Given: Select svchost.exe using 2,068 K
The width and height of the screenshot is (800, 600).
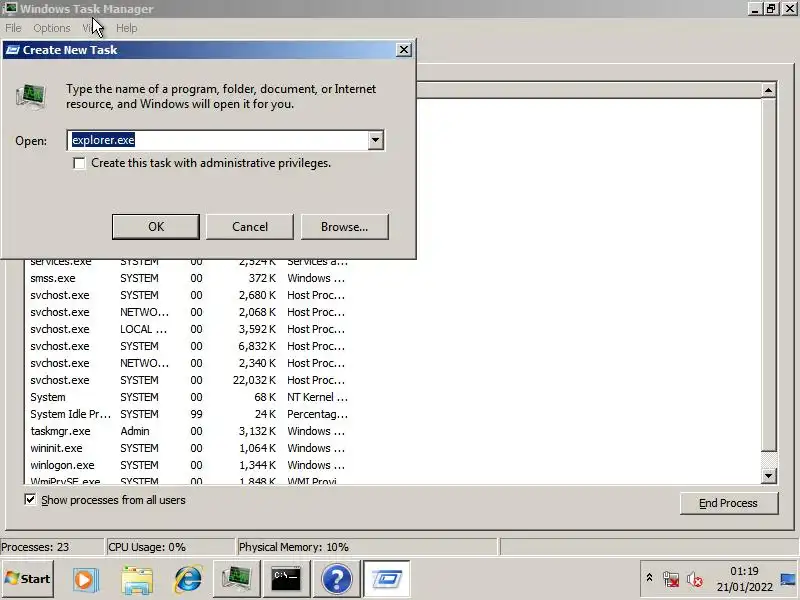Looking at the screenshot, I should point(189,312).
